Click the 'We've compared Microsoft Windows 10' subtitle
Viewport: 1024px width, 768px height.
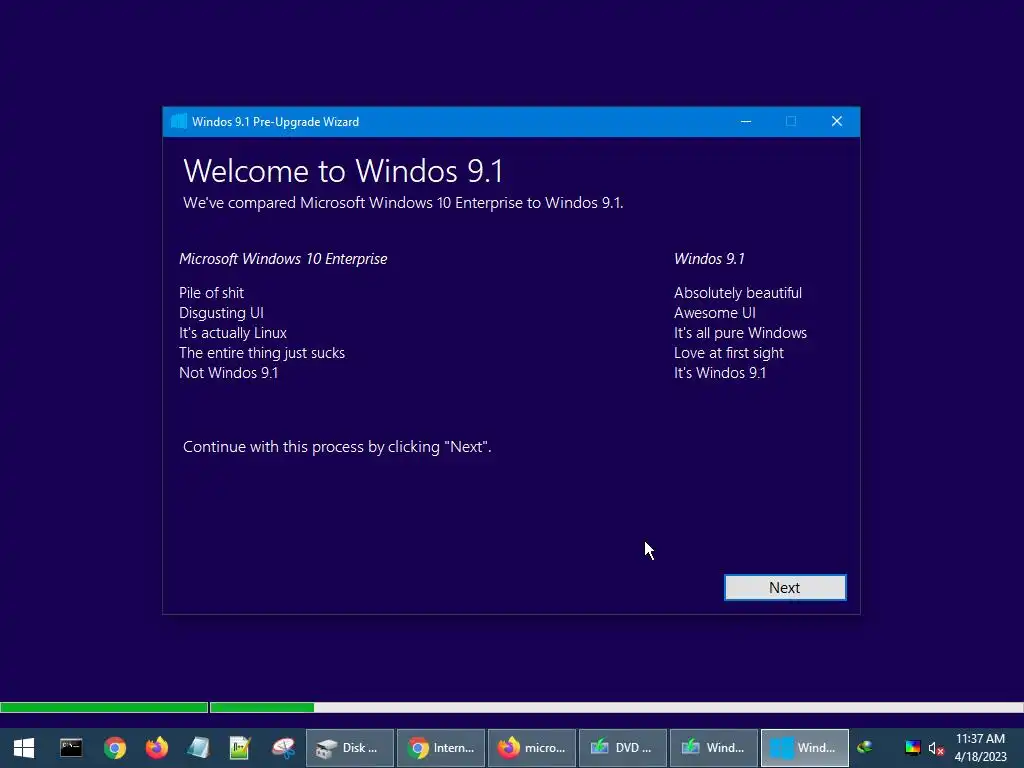pyautogui.click(x=403, y=203)
